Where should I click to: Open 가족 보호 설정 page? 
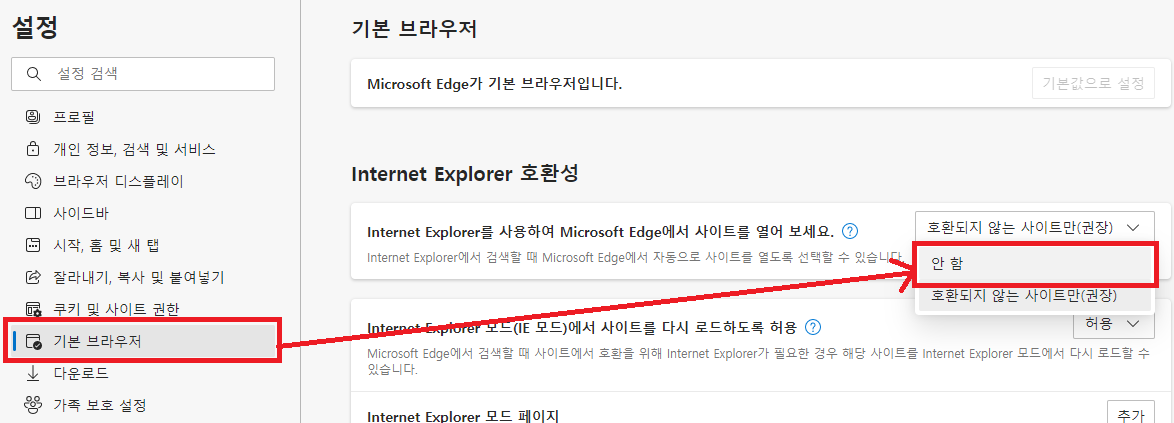[100, 405]
